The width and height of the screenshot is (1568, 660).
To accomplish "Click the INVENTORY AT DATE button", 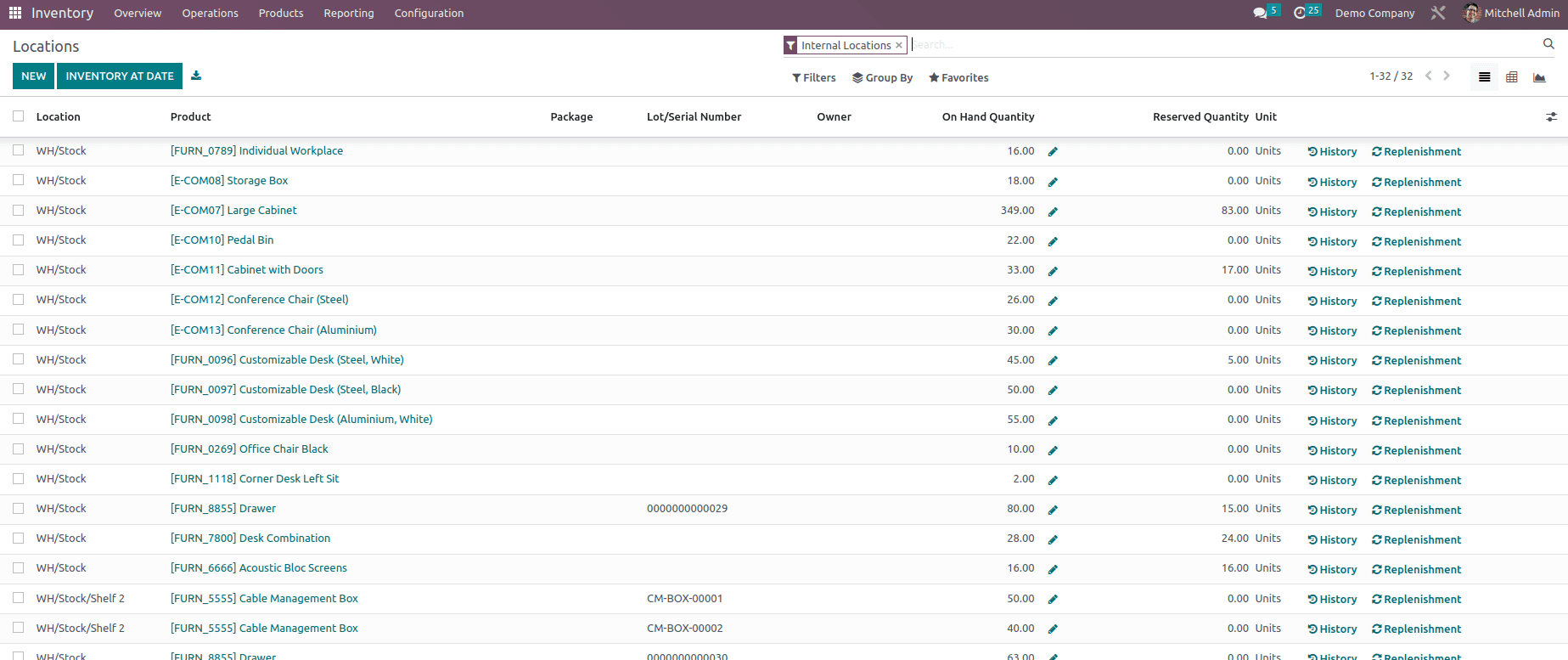I will (x=120, y=76).
